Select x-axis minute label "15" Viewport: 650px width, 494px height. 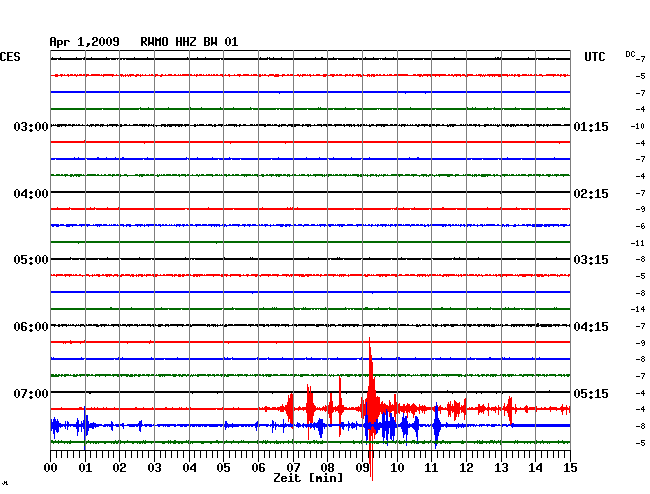coord(570,468)
